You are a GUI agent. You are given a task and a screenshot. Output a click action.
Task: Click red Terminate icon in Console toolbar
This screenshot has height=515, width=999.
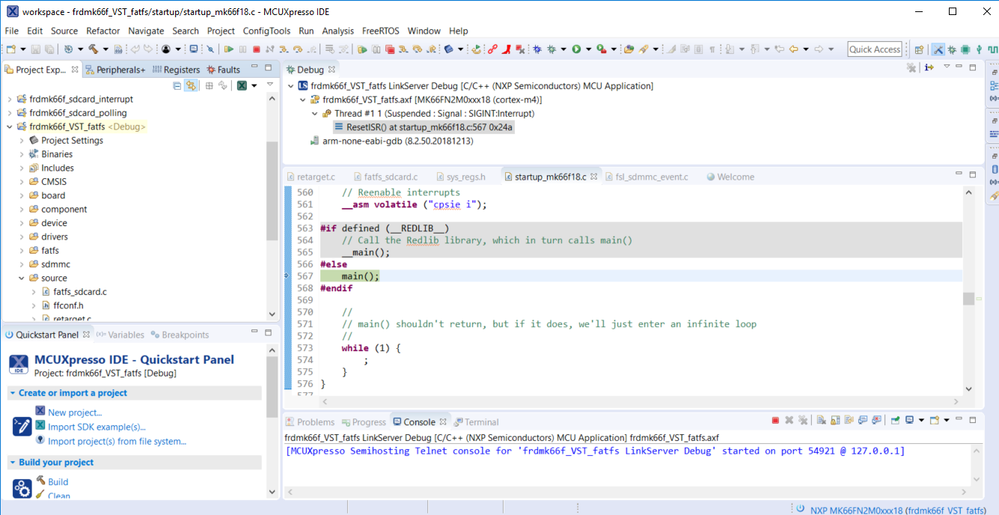pos(775,421)
